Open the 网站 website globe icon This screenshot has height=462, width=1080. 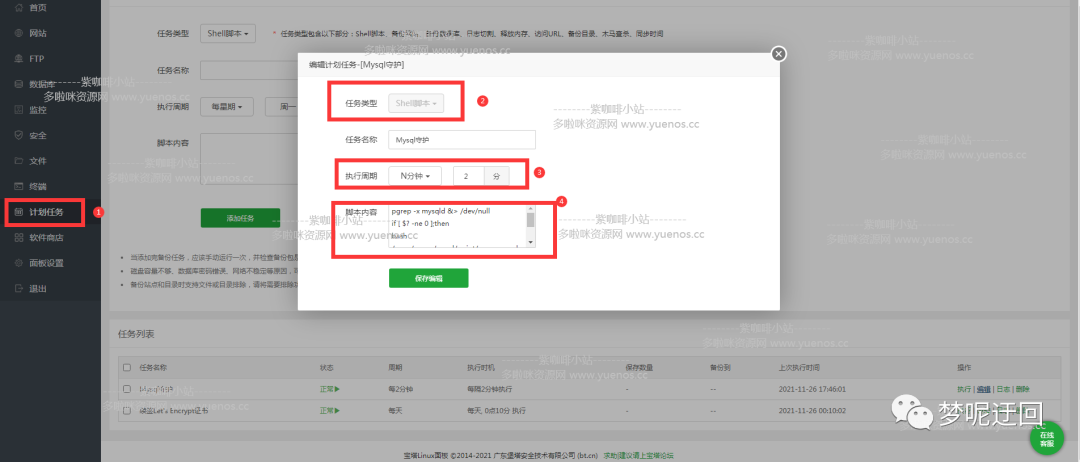[x=19, y=33]
